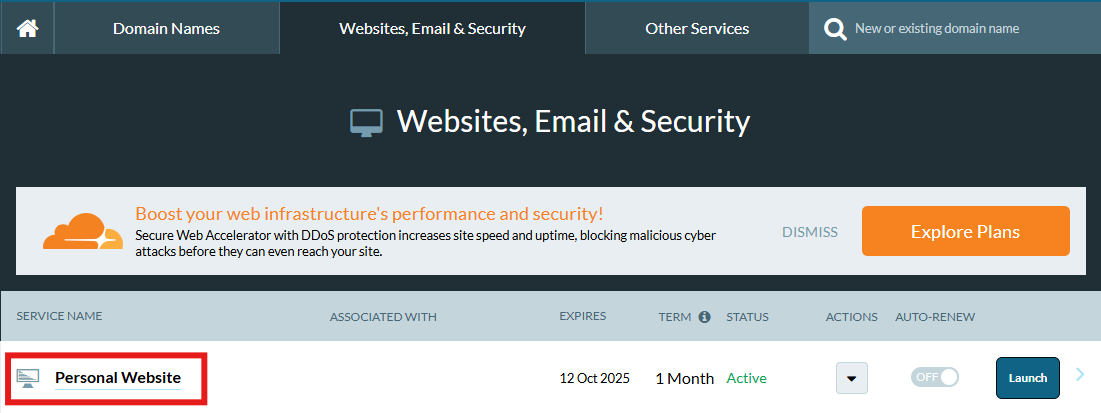Switch to the Other Services tab
This screenshot has width=1101, height=413.
697,28
